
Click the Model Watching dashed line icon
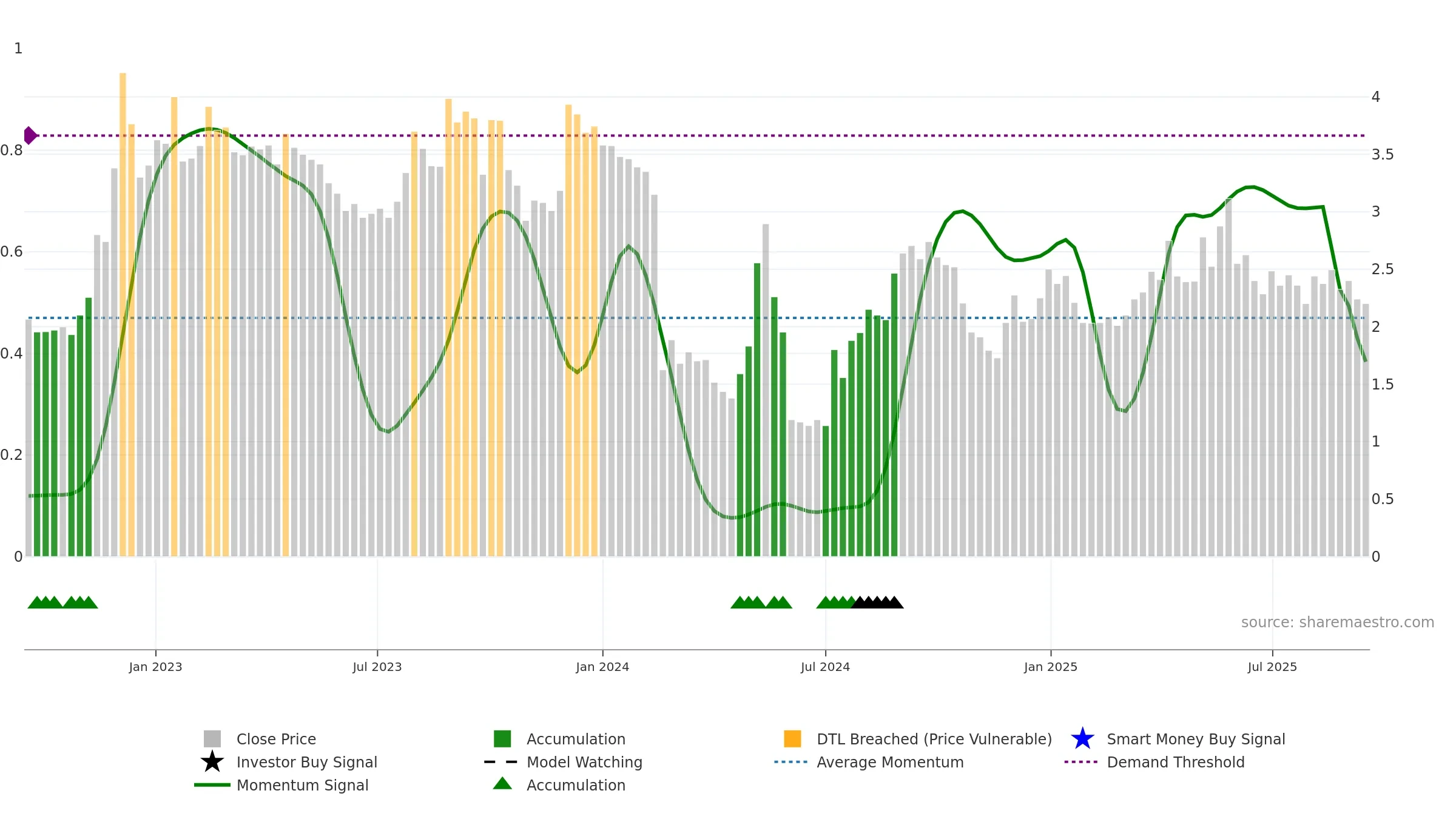coord(501,762)
